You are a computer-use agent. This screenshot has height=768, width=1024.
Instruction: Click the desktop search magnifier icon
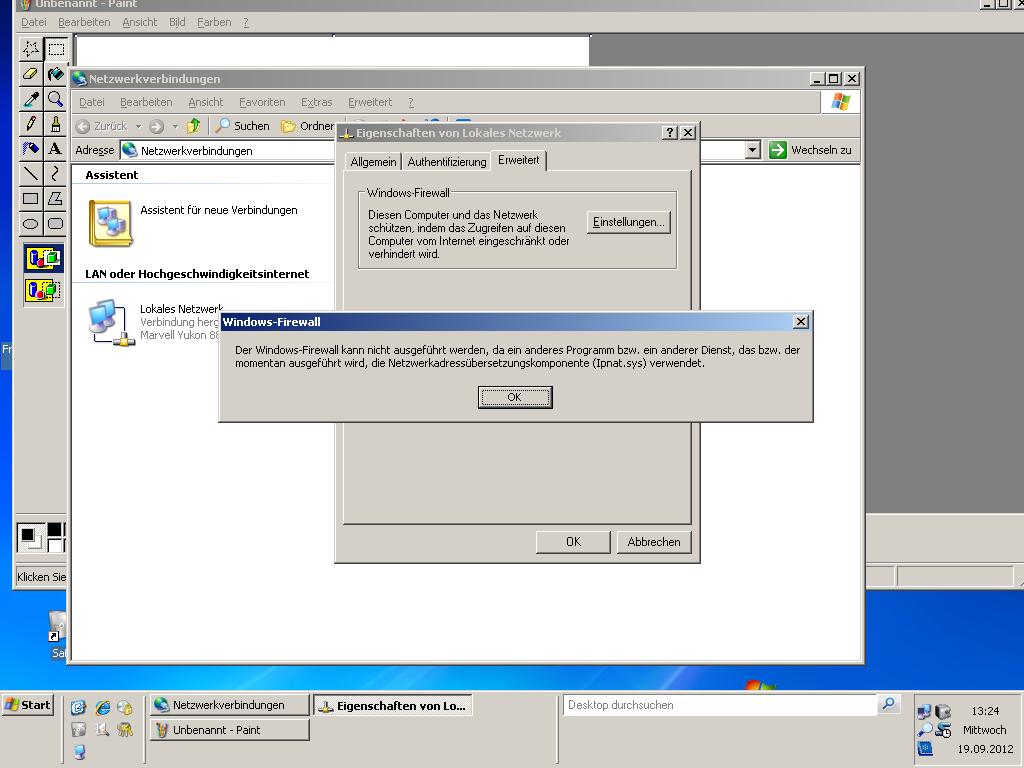[888, 704]
